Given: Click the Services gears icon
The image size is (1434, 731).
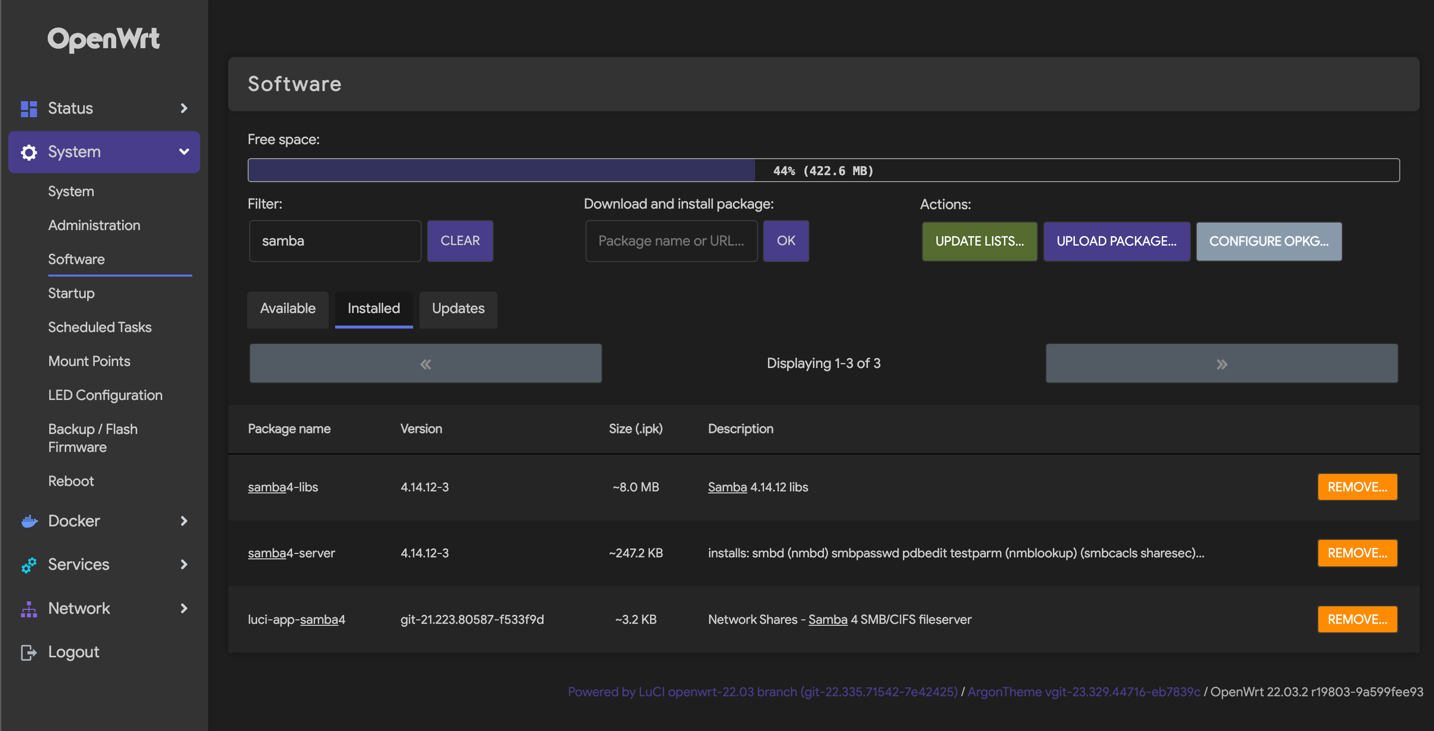Looking at the screenshot, I should (29, 565).
